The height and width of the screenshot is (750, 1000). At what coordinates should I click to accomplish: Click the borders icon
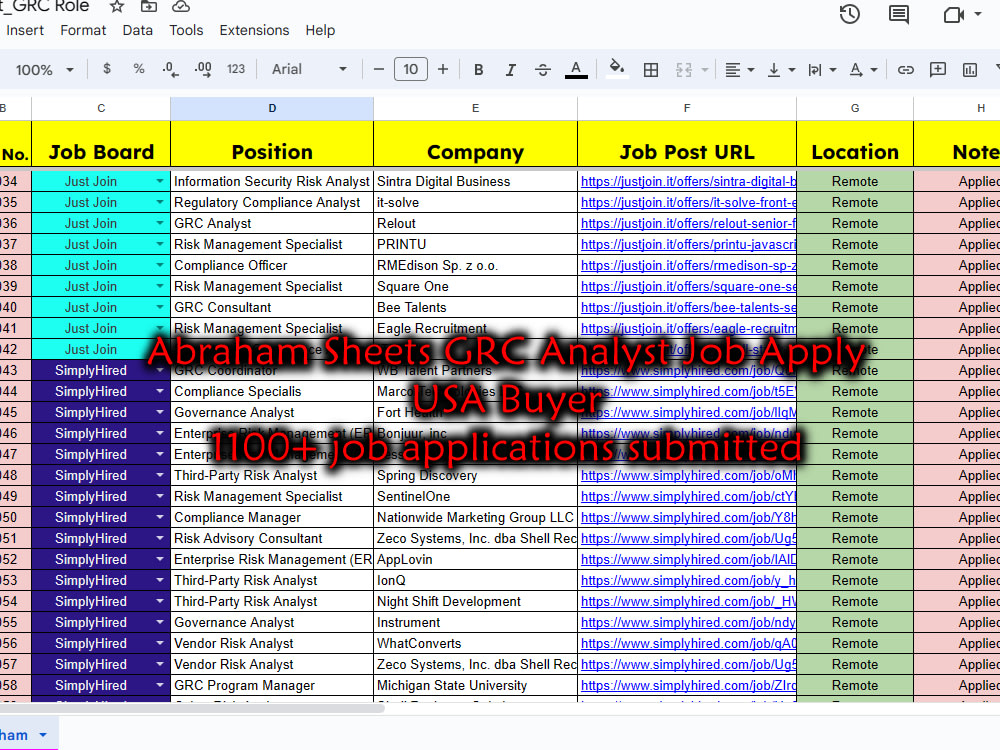tap(651, 70)
